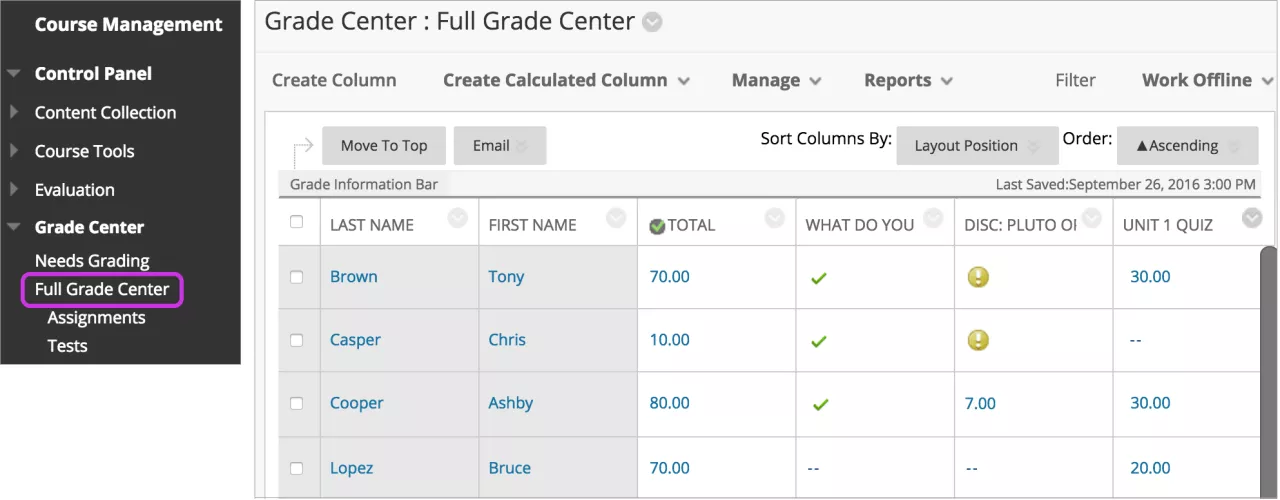Expand the Content Collection section
1280x500 pixels.
pyautogui.click(x=105, y=113)
